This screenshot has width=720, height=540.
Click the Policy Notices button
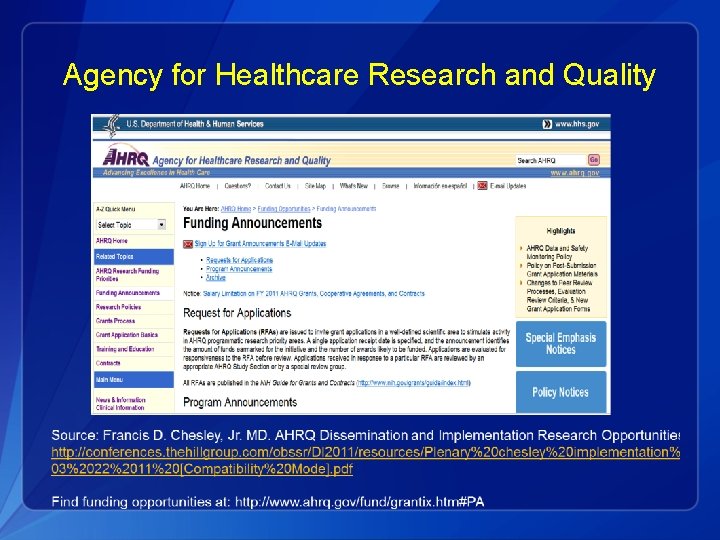(561, 392)
